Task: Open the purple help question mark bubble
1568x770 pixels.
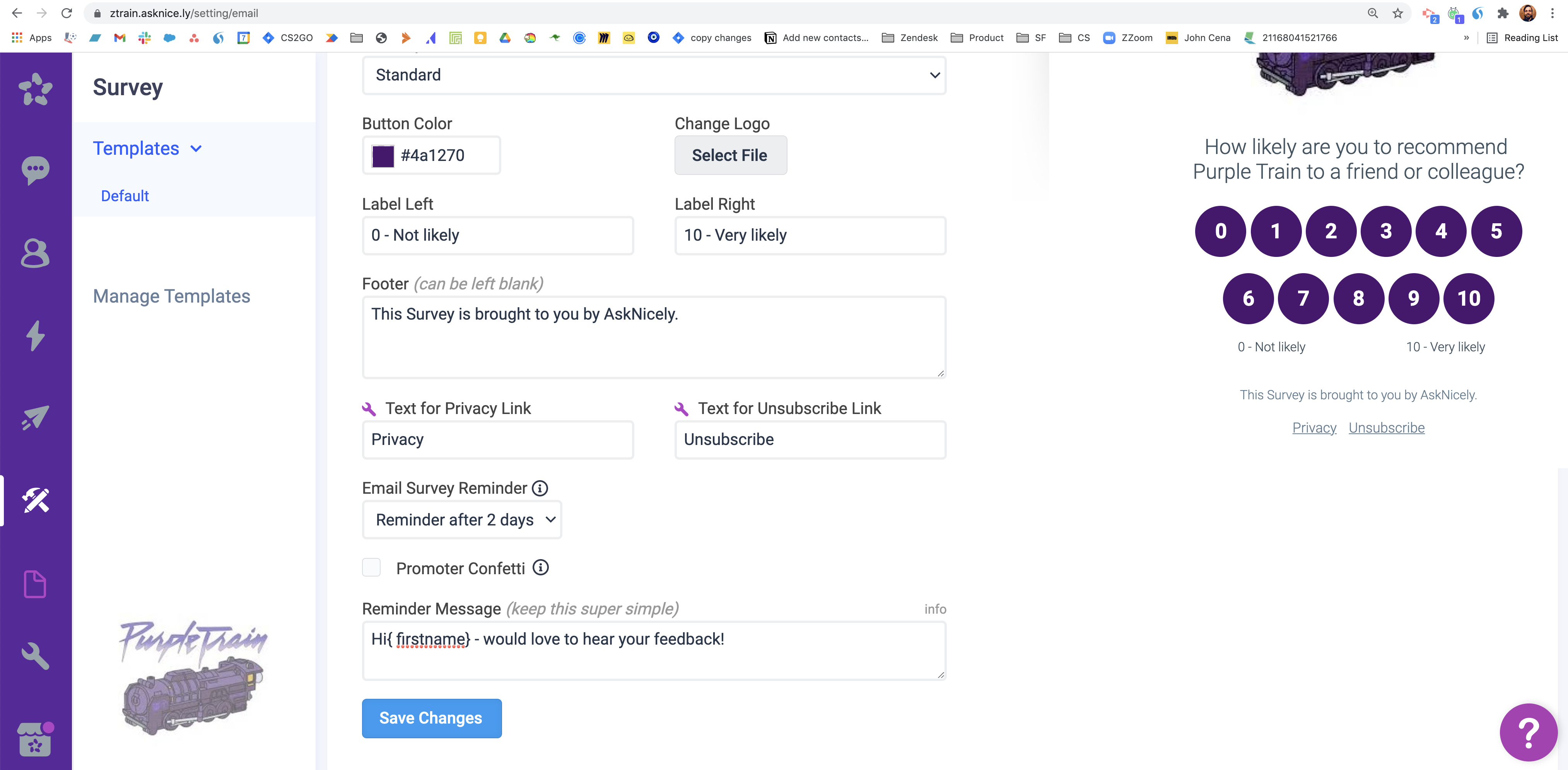Action: click(1528, 732)
